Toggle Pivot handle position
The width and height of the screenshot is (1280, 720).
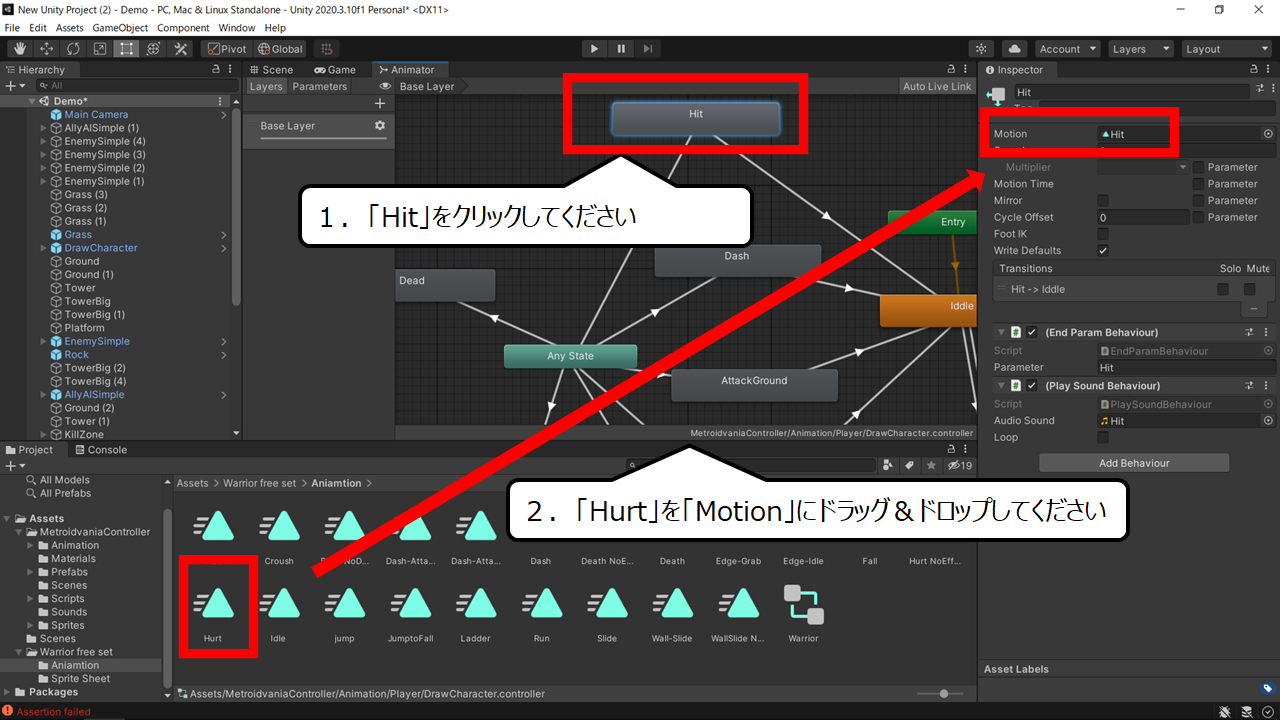[226, 48]
